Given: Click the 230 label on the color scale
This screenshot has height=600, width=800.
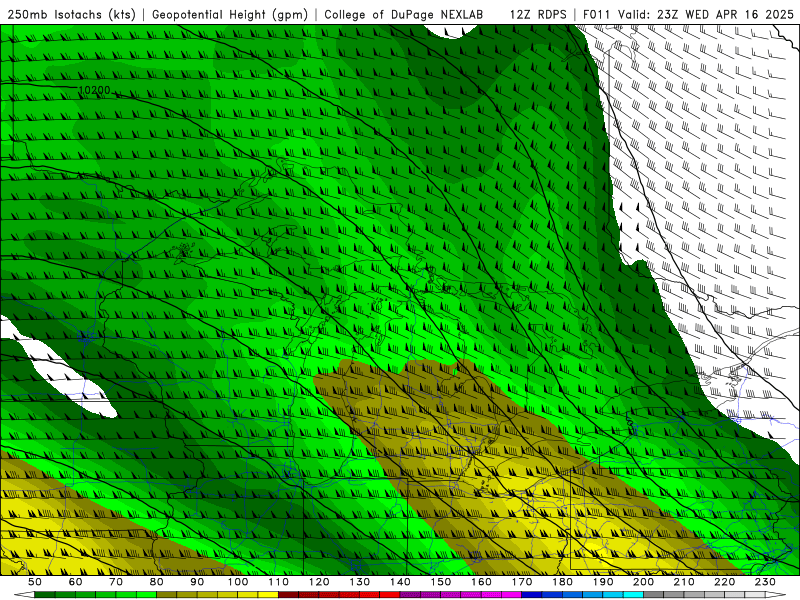Looking at the screenshot, I should 765,582.
